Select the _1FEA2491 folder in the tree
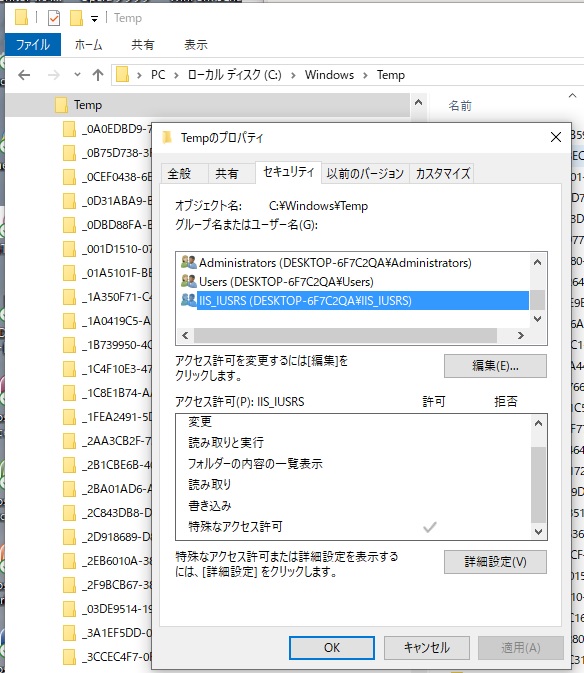 pyautogui.click(x=107, y=417)
